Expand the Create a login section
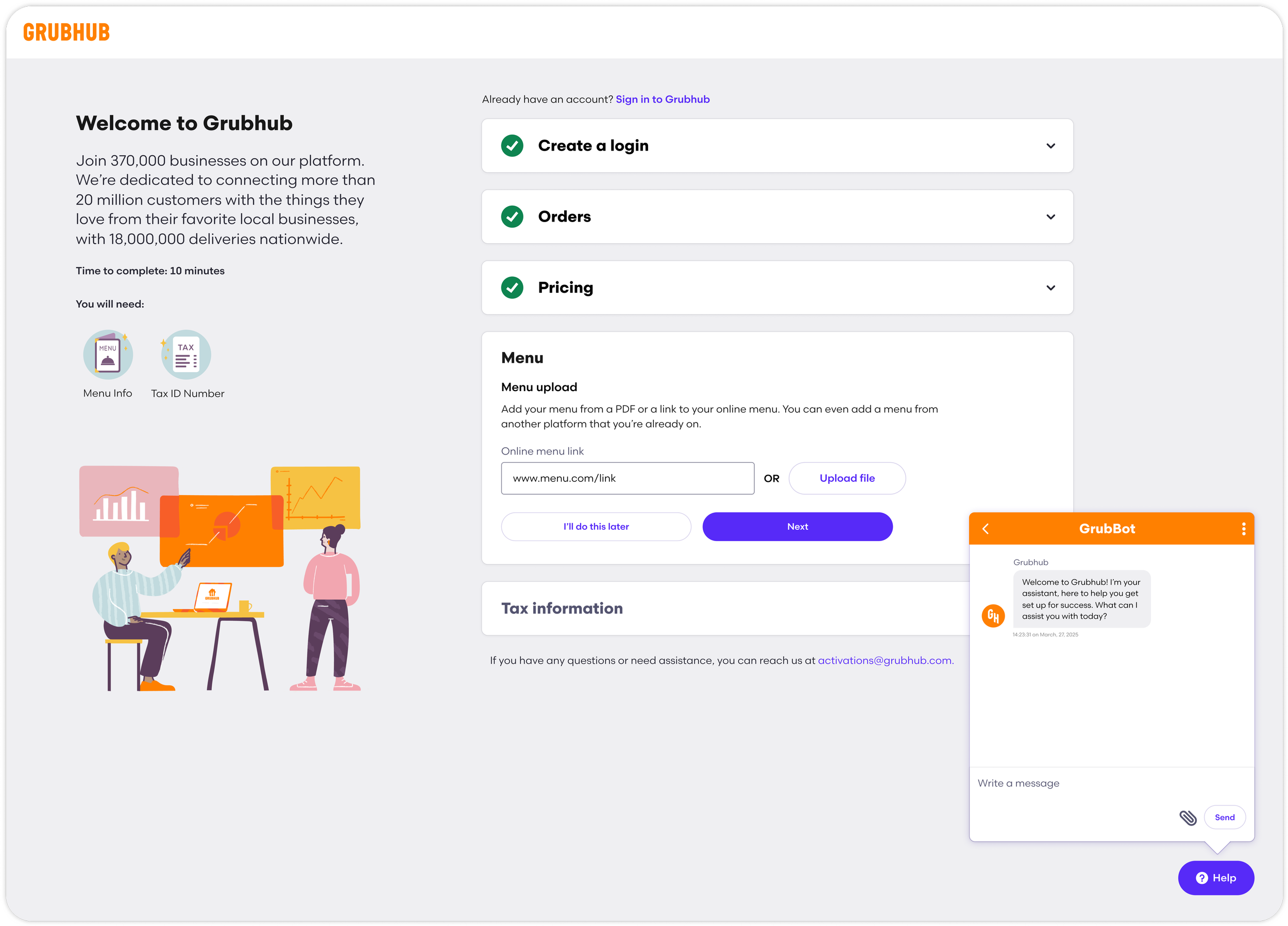Image resolution: width=1288 pixels, height=926 pixels. point(1050,146)
